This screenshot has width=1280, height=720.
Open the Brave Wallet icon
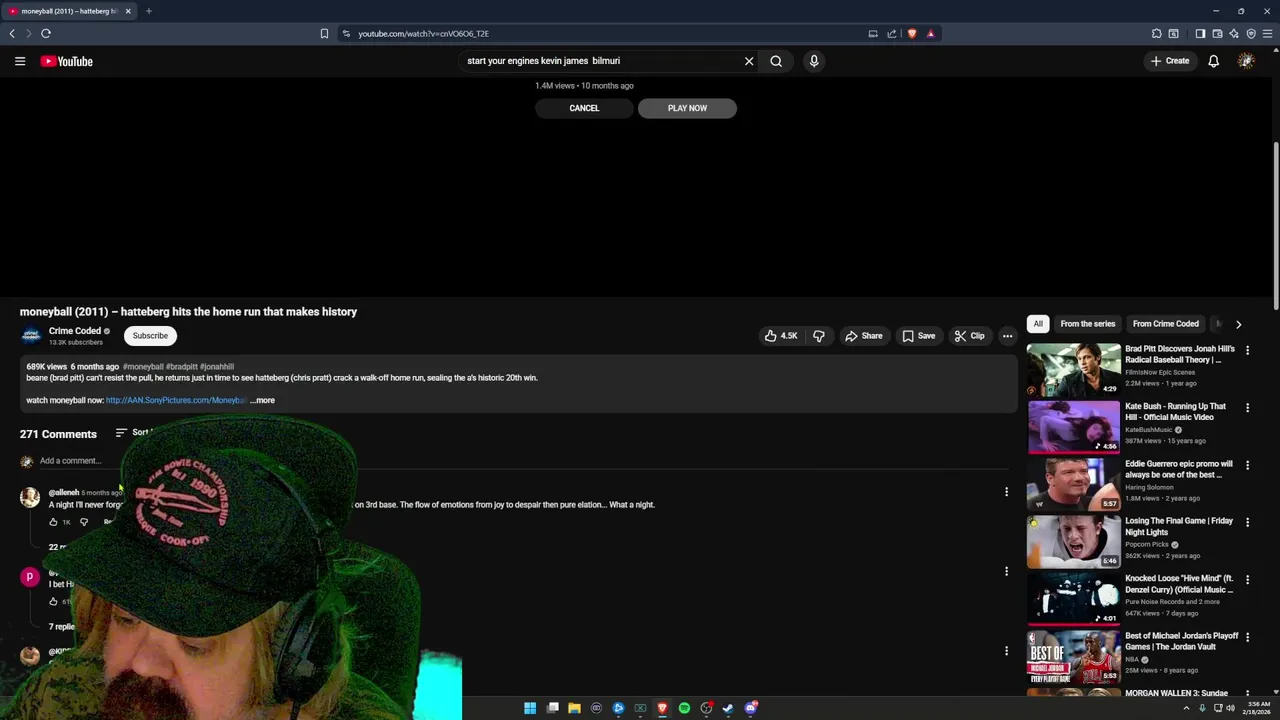[x=1217, y=33]
